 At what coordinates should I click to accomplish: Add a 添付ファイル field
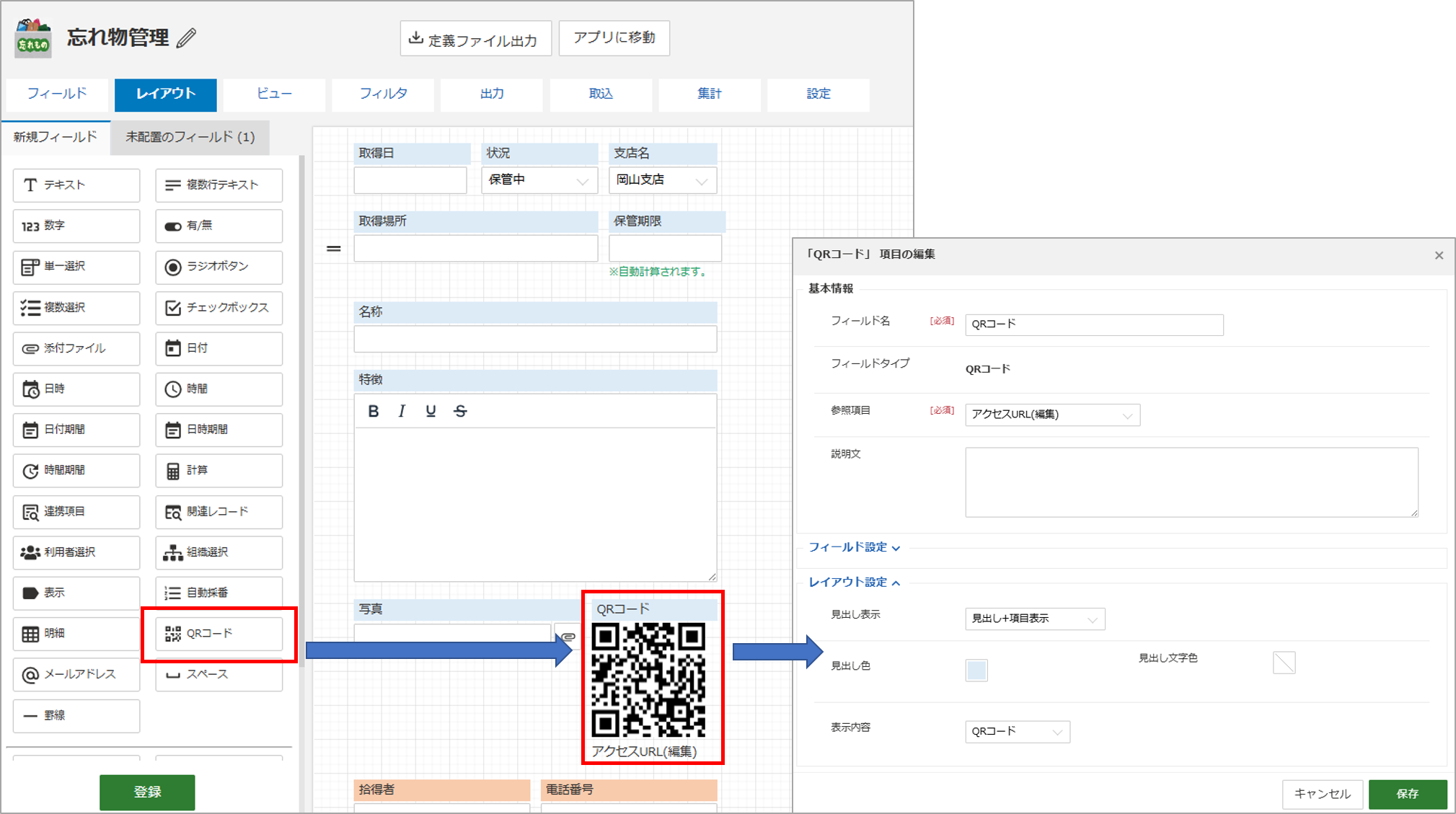pos(76,348)
